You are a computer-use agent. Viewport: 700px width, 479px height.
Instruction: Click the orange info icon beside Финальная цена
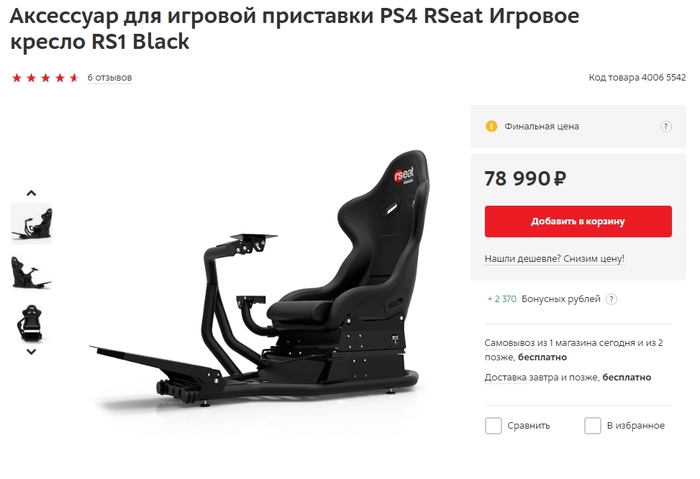[x=491, y=126]
